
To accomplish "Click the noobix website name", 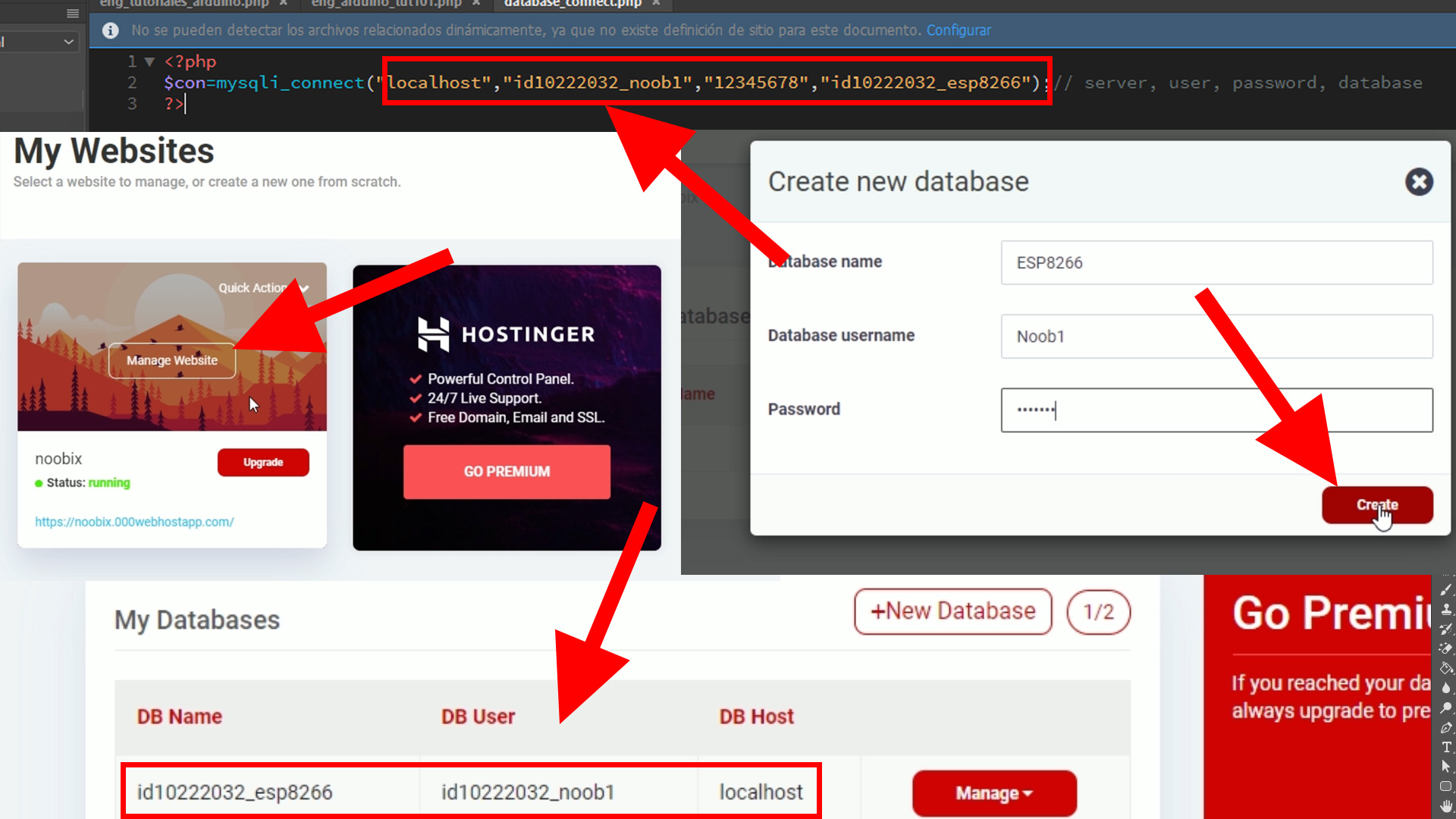I will click(x=58, y=459).
